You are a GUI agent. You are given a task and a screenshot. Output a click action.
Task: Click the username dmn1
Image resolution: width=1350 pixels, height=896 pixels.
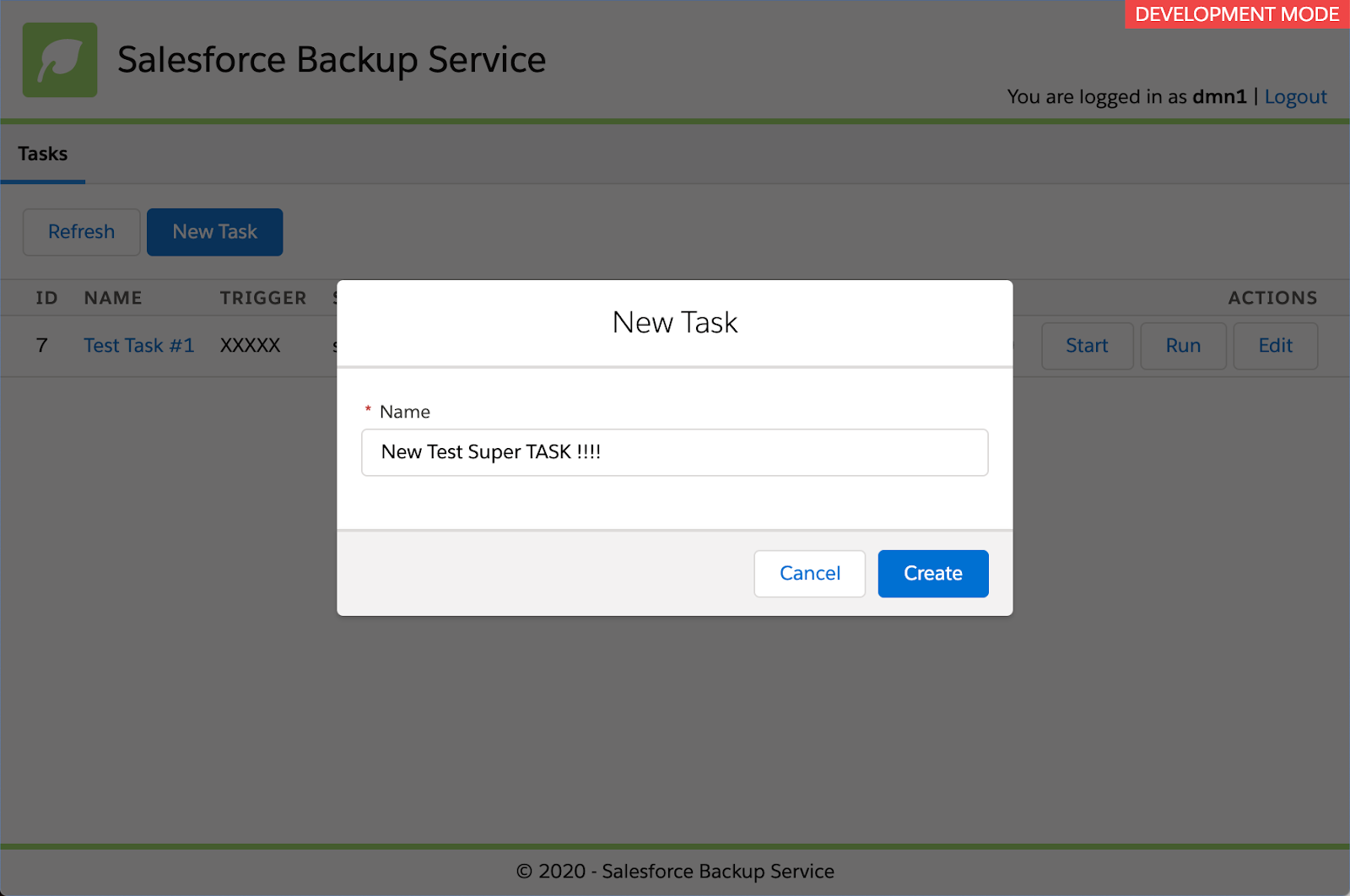pos(1219,97)
